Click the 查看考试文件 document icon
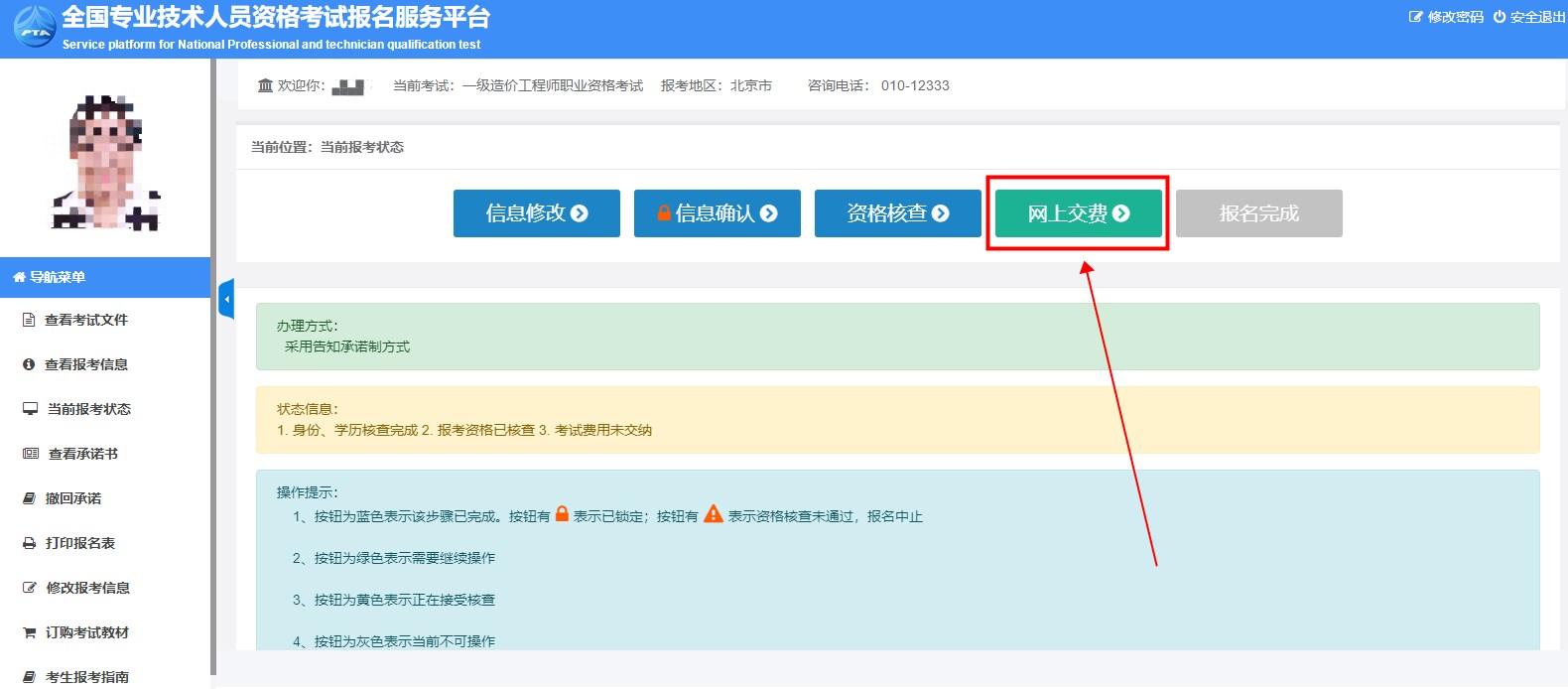Screen dimensions: 1568x689 29,320
